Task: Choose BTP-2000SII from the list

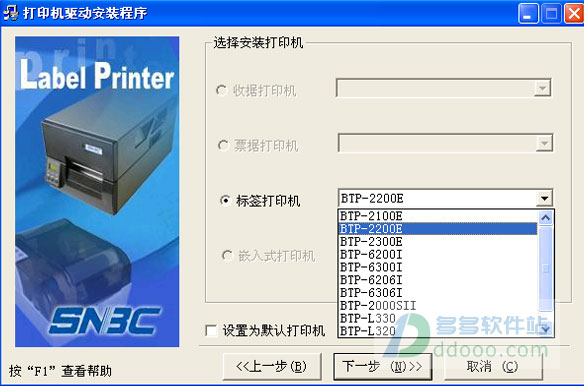Action: coord(437,306)
